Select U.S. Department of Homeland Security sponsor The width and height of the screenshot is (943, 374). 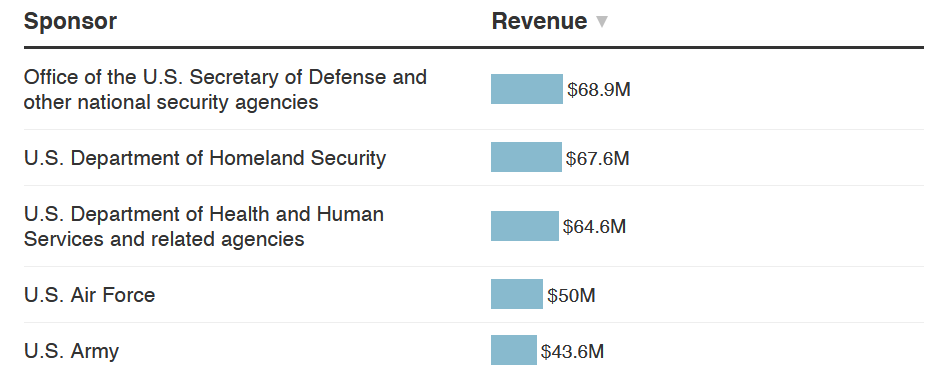(x=205, y=158)
